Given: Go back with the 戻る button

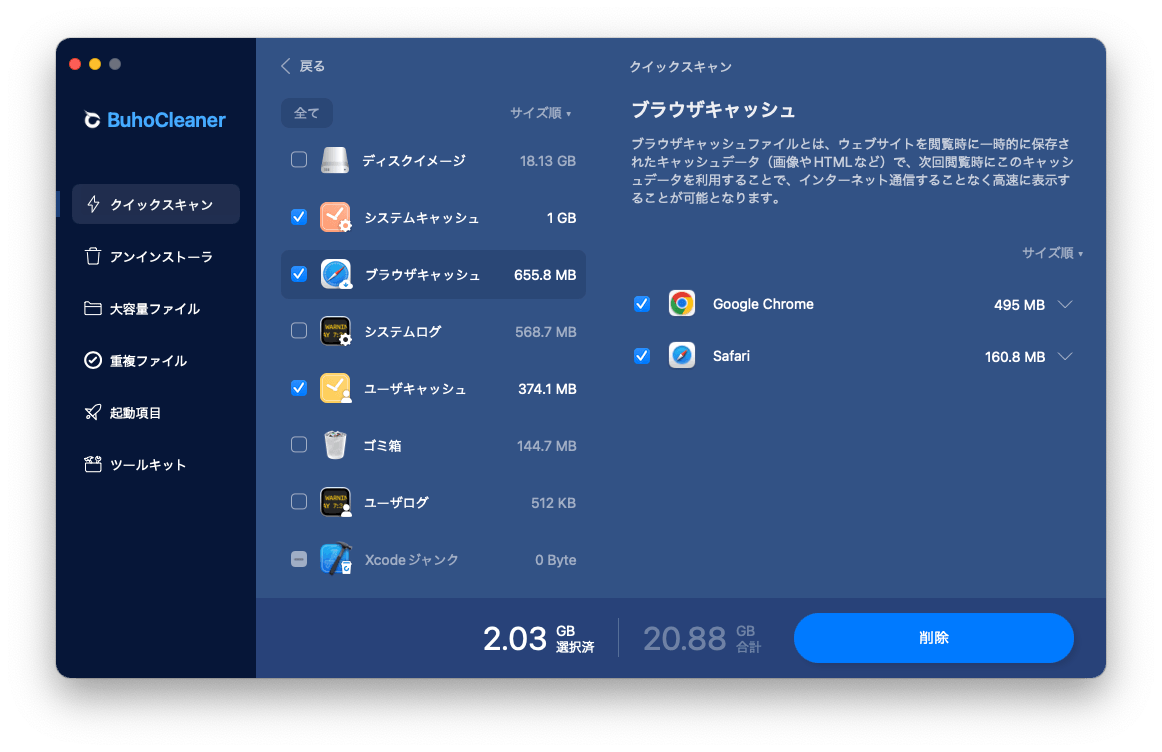Looking at the screenshot, I should click(x=303, y=66).
